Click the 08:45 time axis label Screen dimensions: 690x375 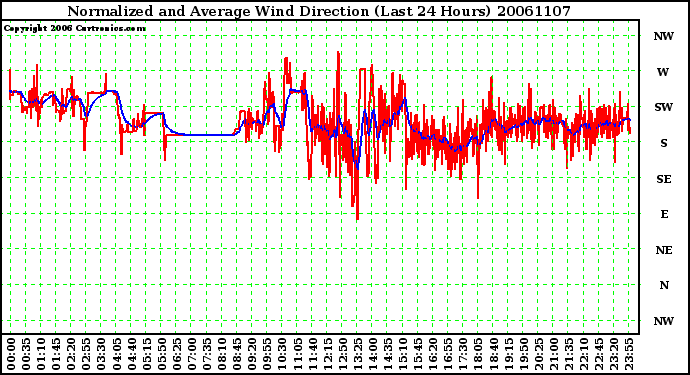coord(237,354)
